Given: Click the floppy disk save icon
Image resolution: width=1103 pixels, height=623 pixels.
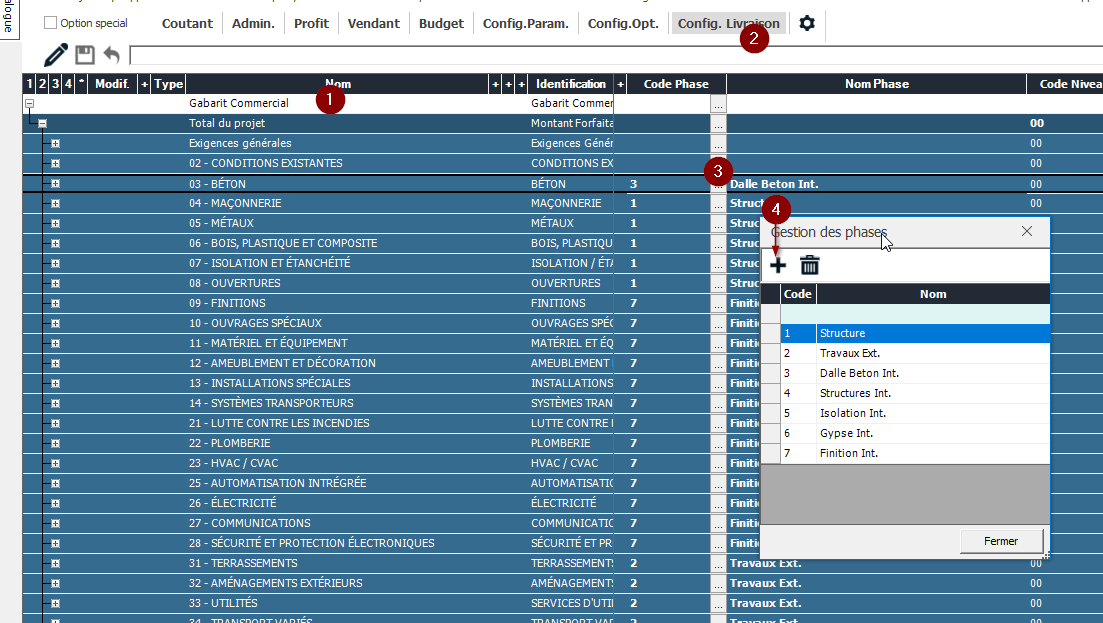Looking at the screenshot, I should [x=85, y=55].
